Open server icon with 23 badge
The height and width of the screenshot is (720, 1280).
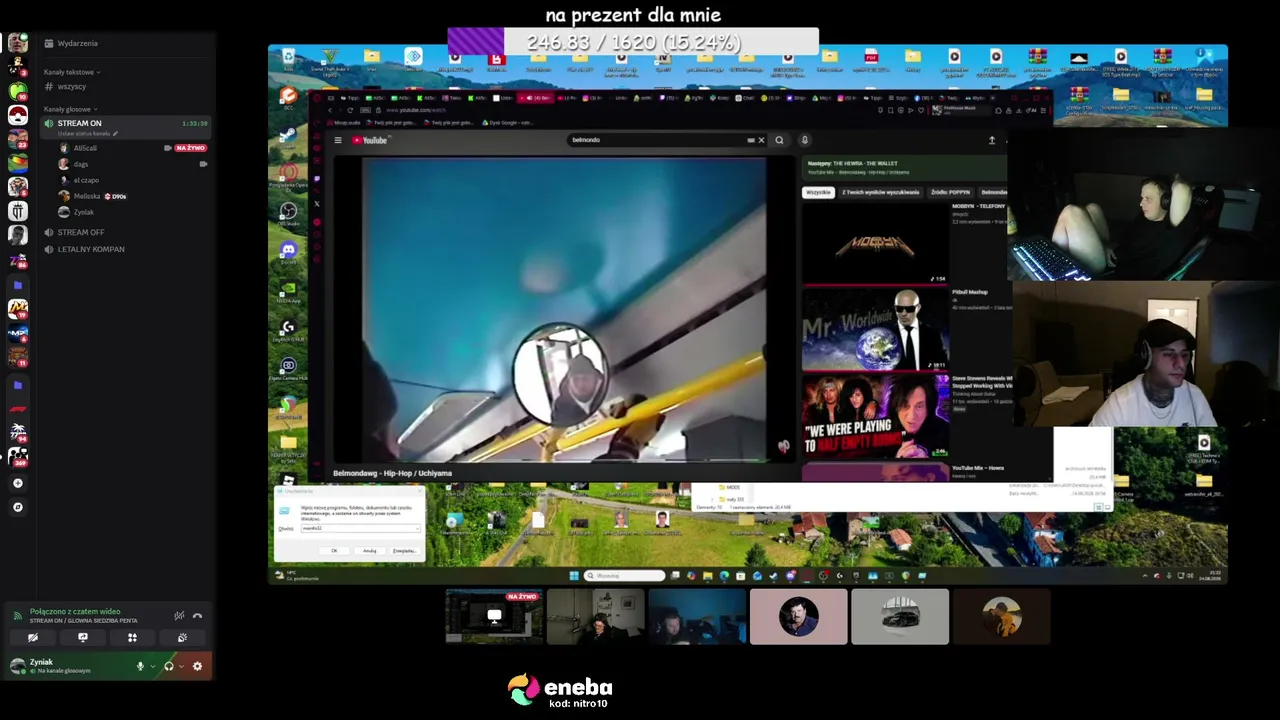pos(18,139)
